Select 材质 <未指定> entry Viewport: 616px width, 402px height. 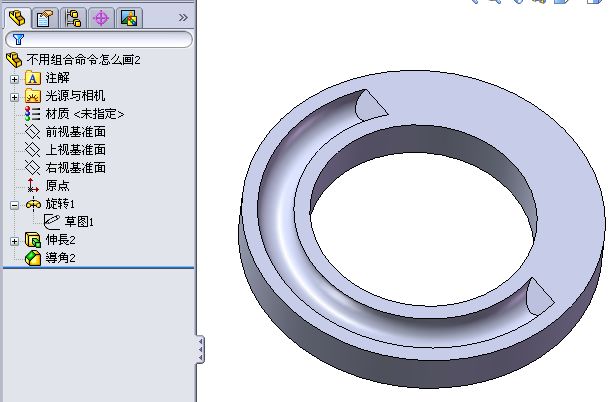coord(84,114)
